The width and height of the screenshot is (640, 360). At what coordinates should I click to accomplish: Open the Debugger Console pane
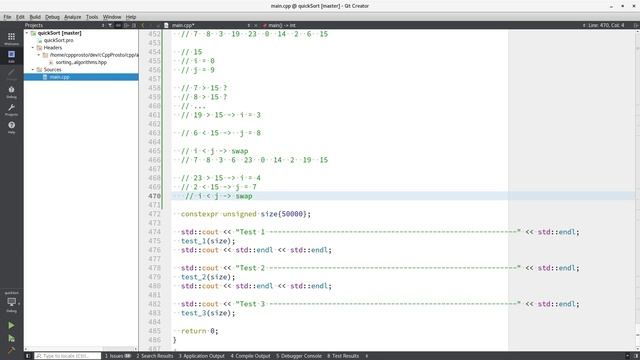click(299, 356)
